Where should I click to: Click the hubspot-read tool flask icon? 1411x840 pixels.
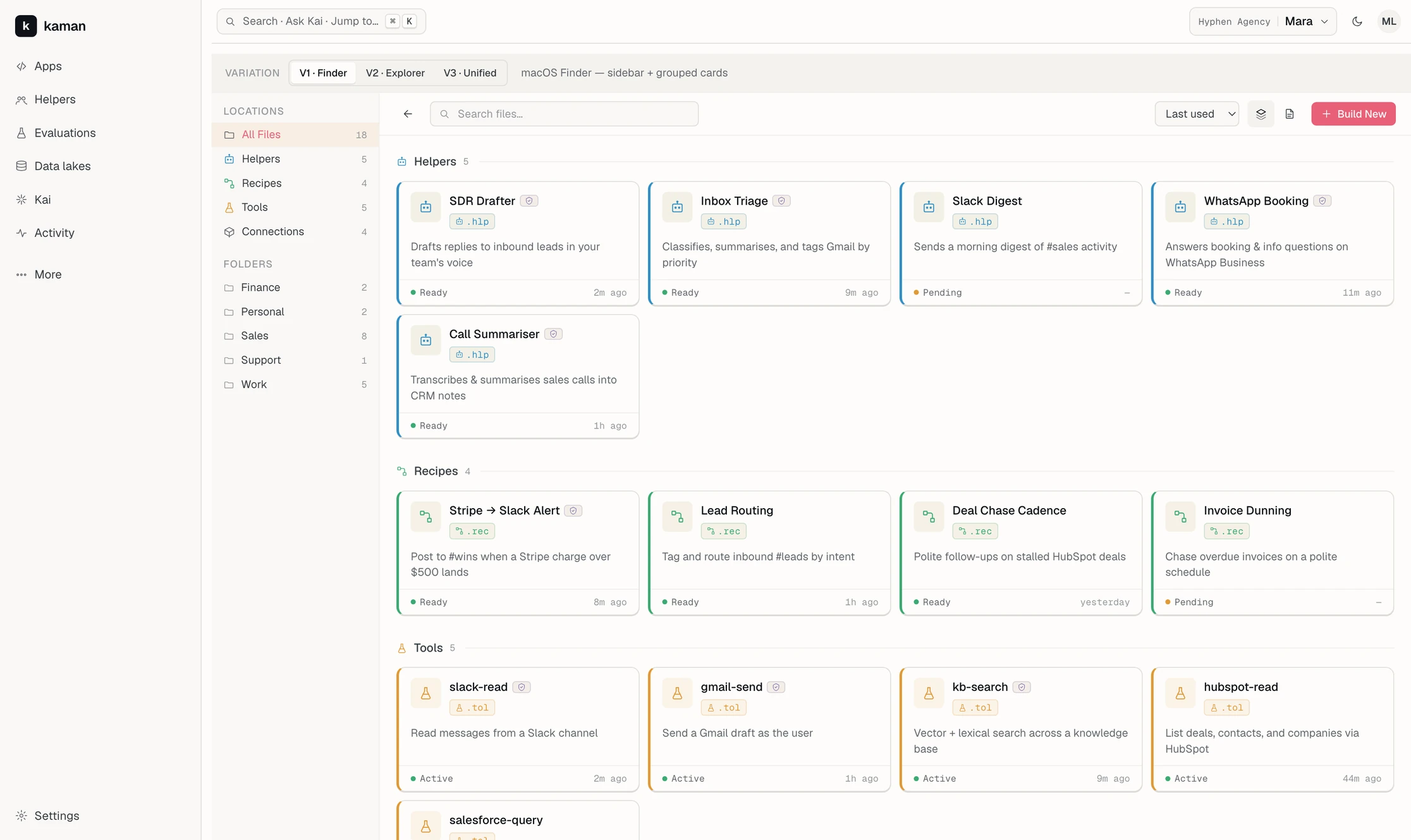pos(1180,693)
